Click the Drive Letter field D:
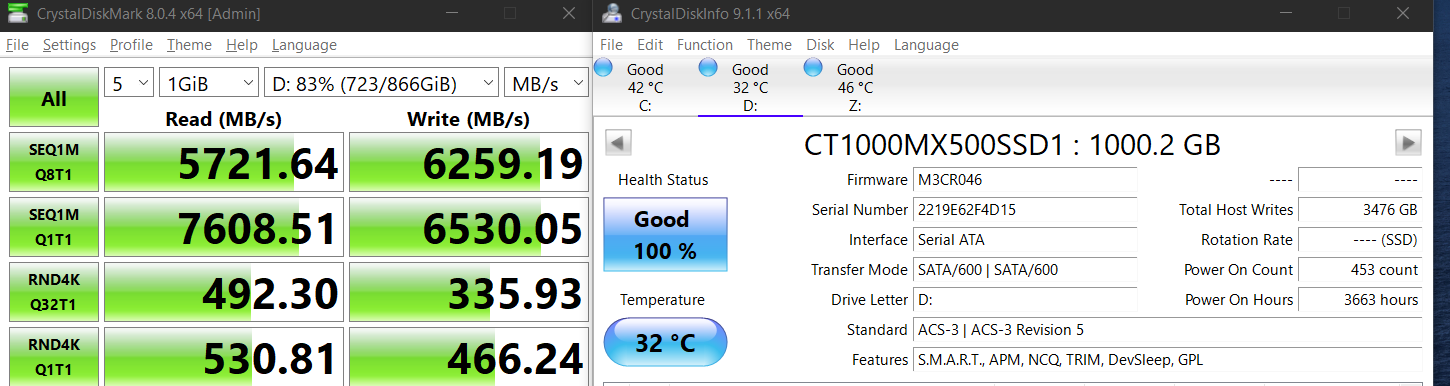Viewport: 1450px width, 386px height. tap(1026, 300)
